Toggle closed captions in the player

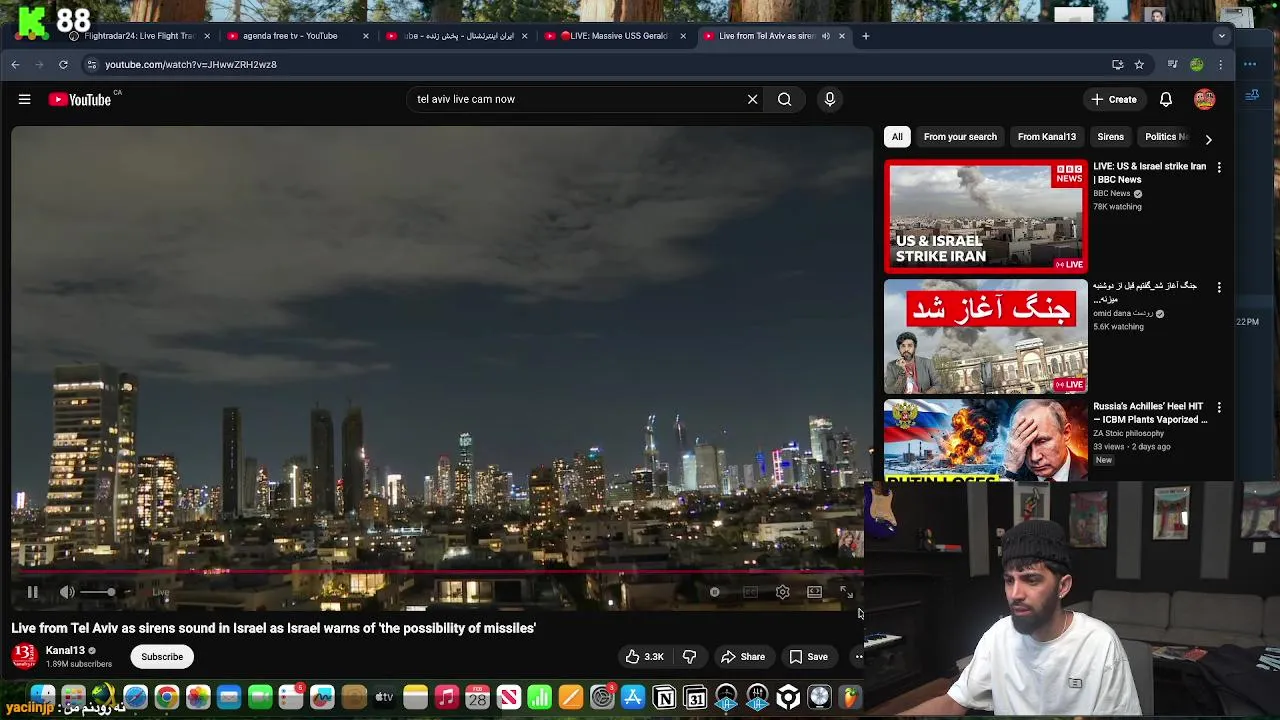click(x=751, y=592)
